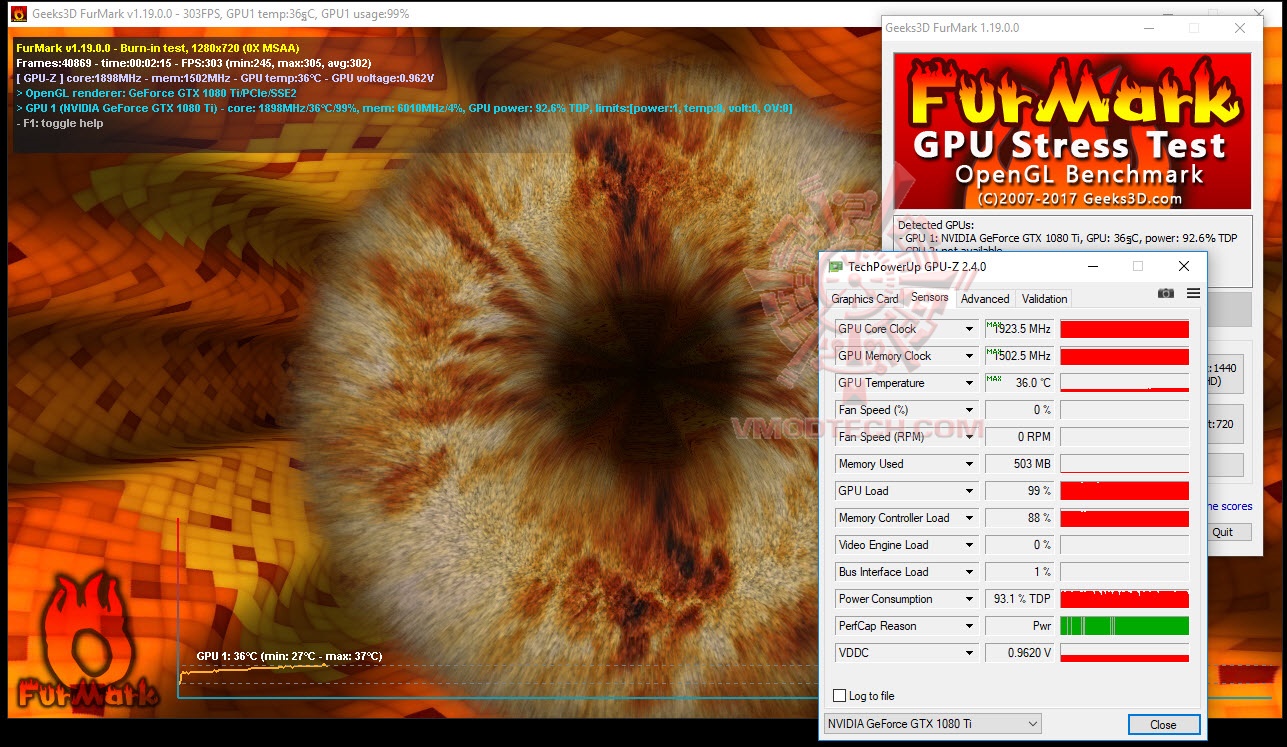
Task: Click the 93.1 % TDP power value
Action: 1020,599
